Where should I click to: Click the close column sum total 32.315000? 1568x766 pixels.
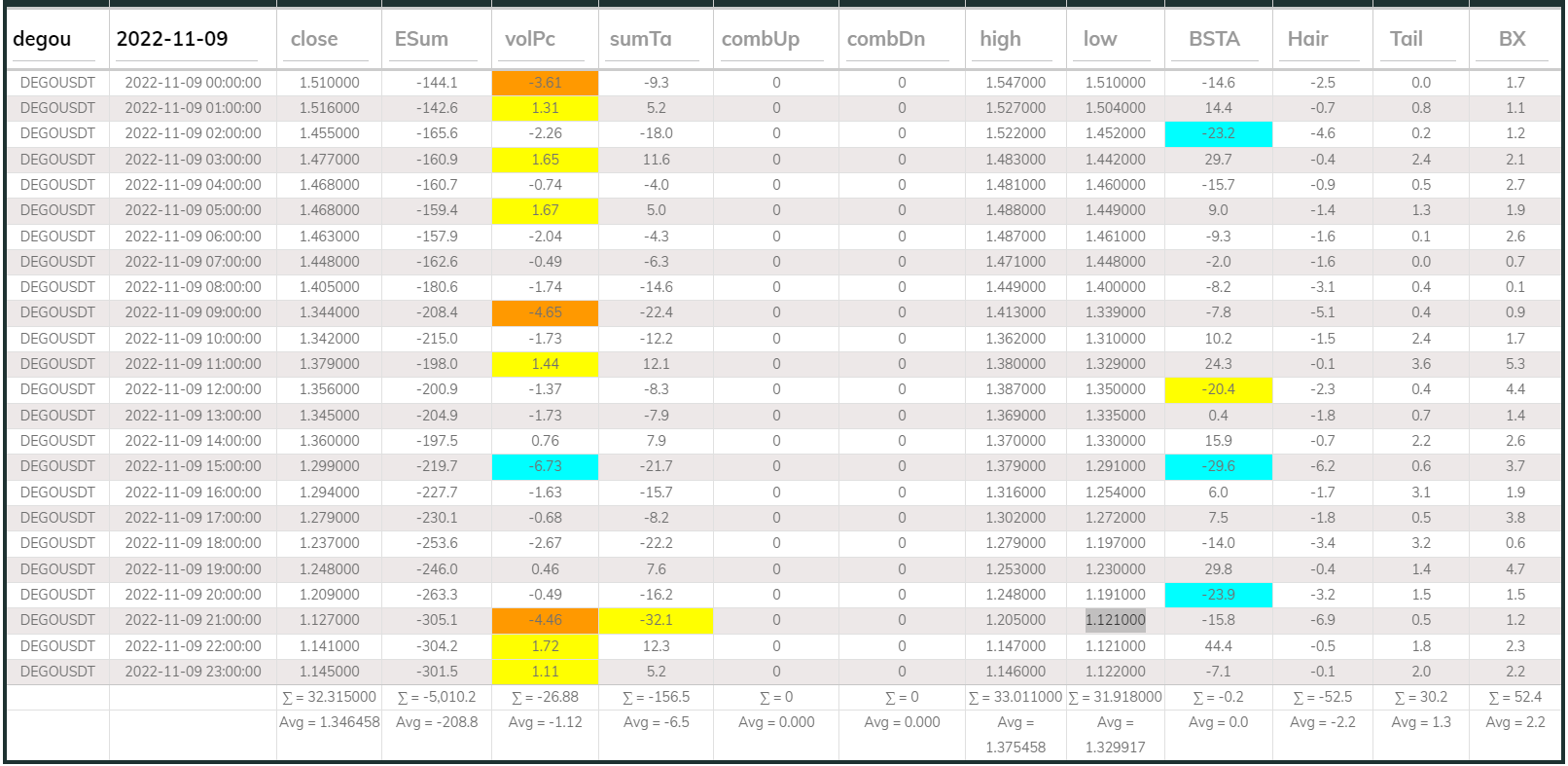(329, 697)
